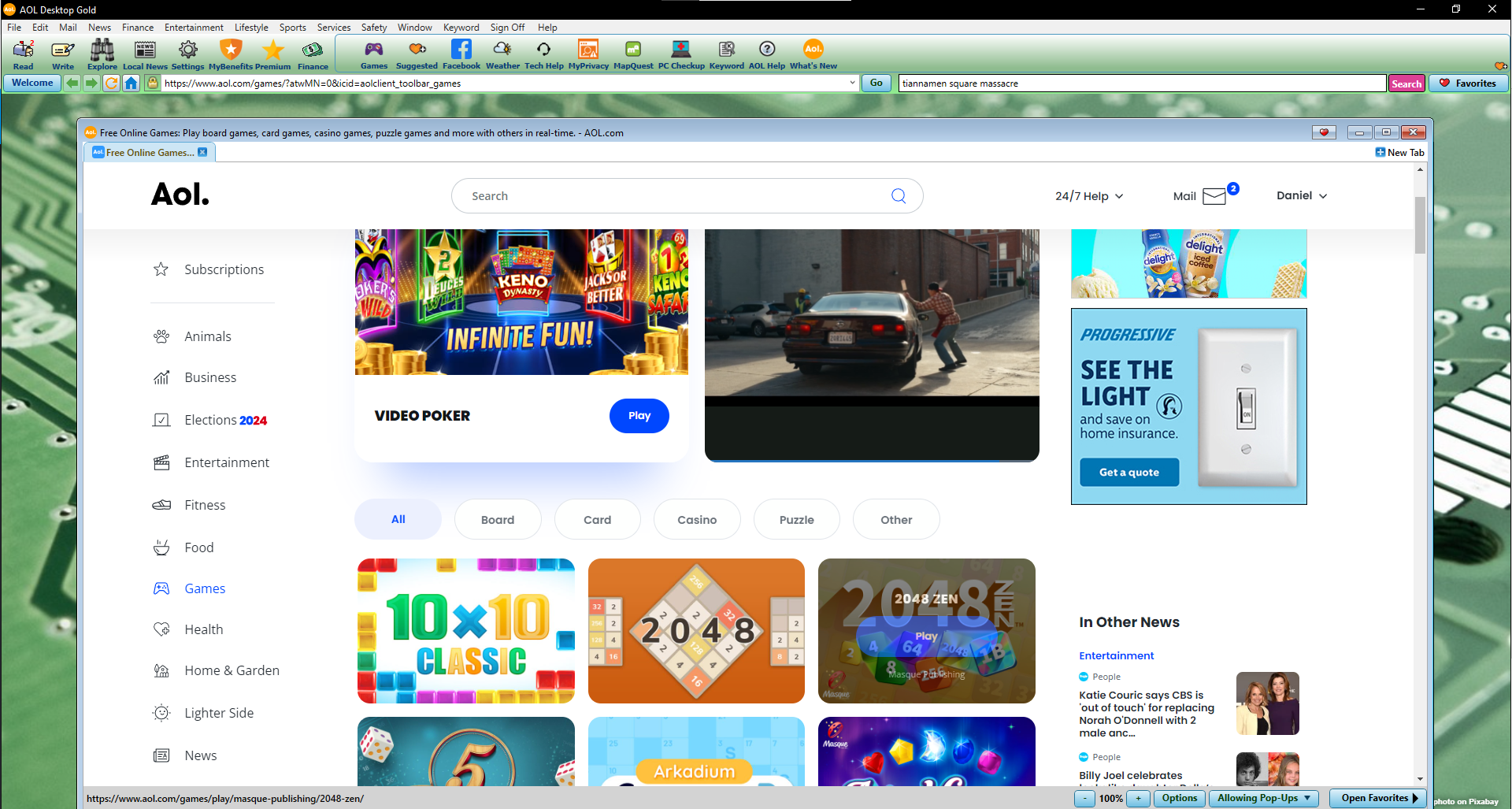The width and height of the screenshot is (1512, 809).
Task: Open the Daniel account dropdown
Action: point(1301,195)
